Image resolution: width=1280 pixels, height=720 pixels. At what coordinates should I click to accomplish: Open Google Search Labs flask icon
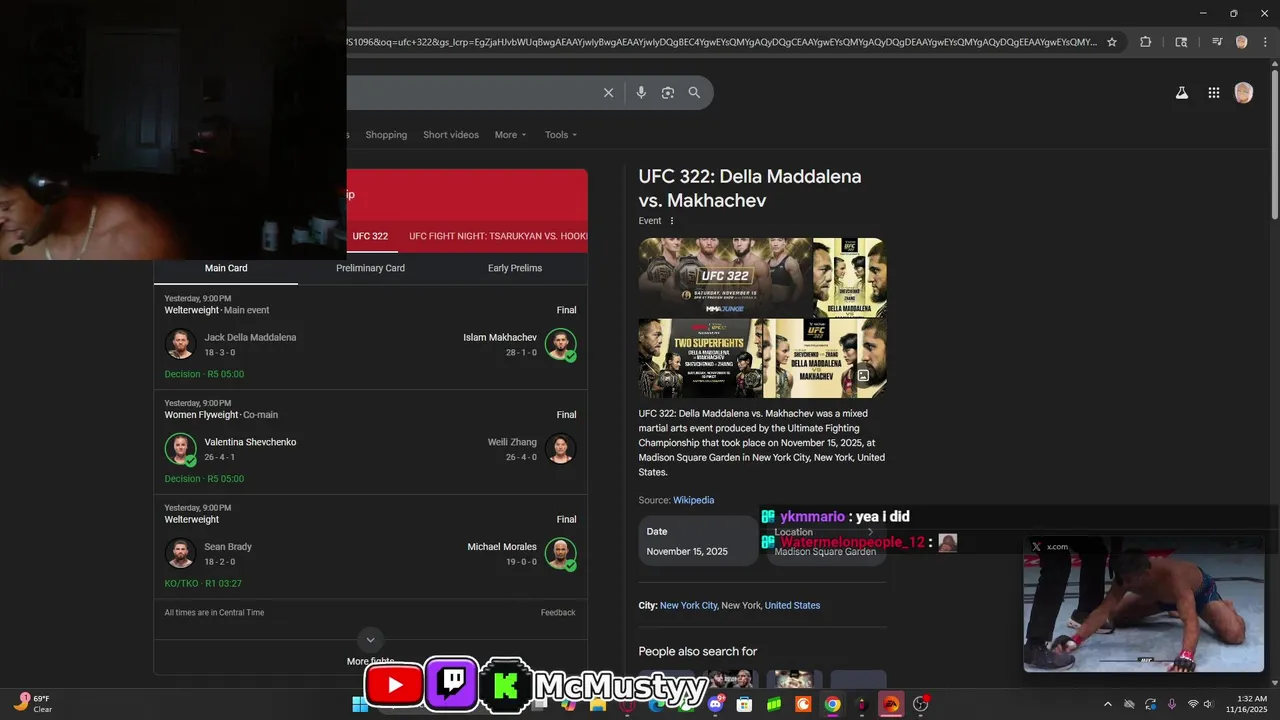click(1182, 93)
